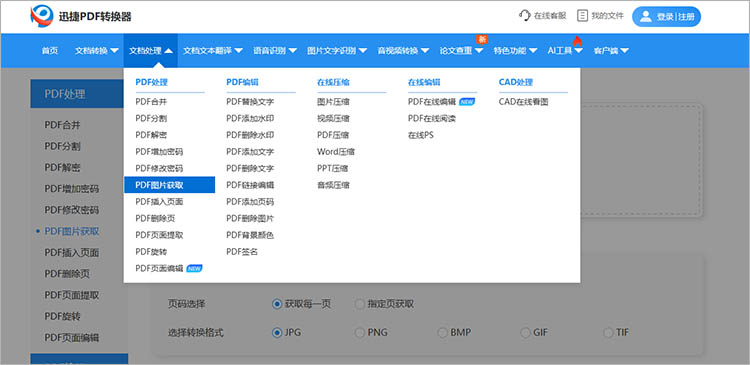
Task: Click the NEW badge beside PDF页面编辑
Action: 194,268
